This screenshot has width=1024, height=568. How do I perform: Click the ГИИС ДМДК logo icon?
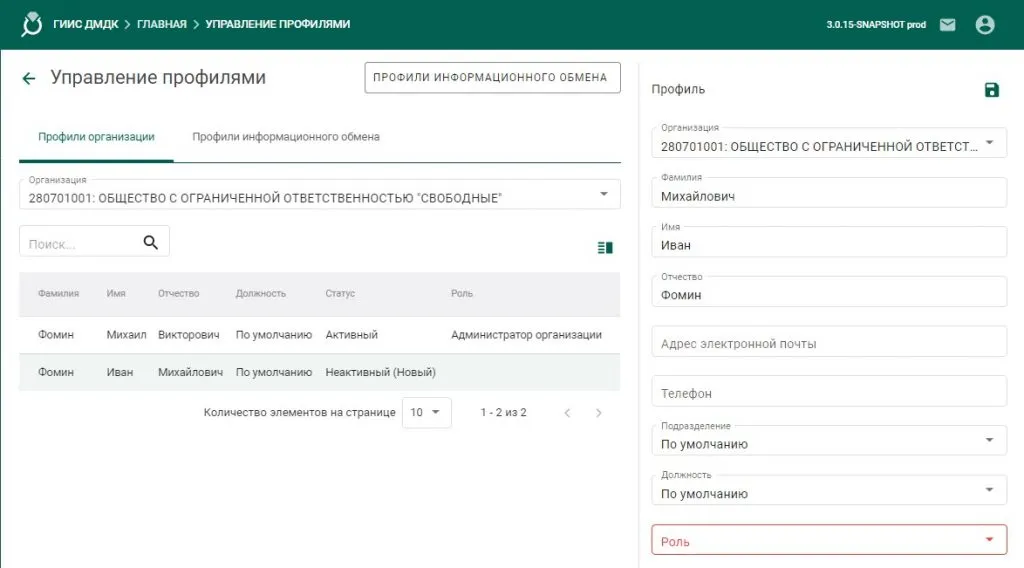click(x=31, y=24)
